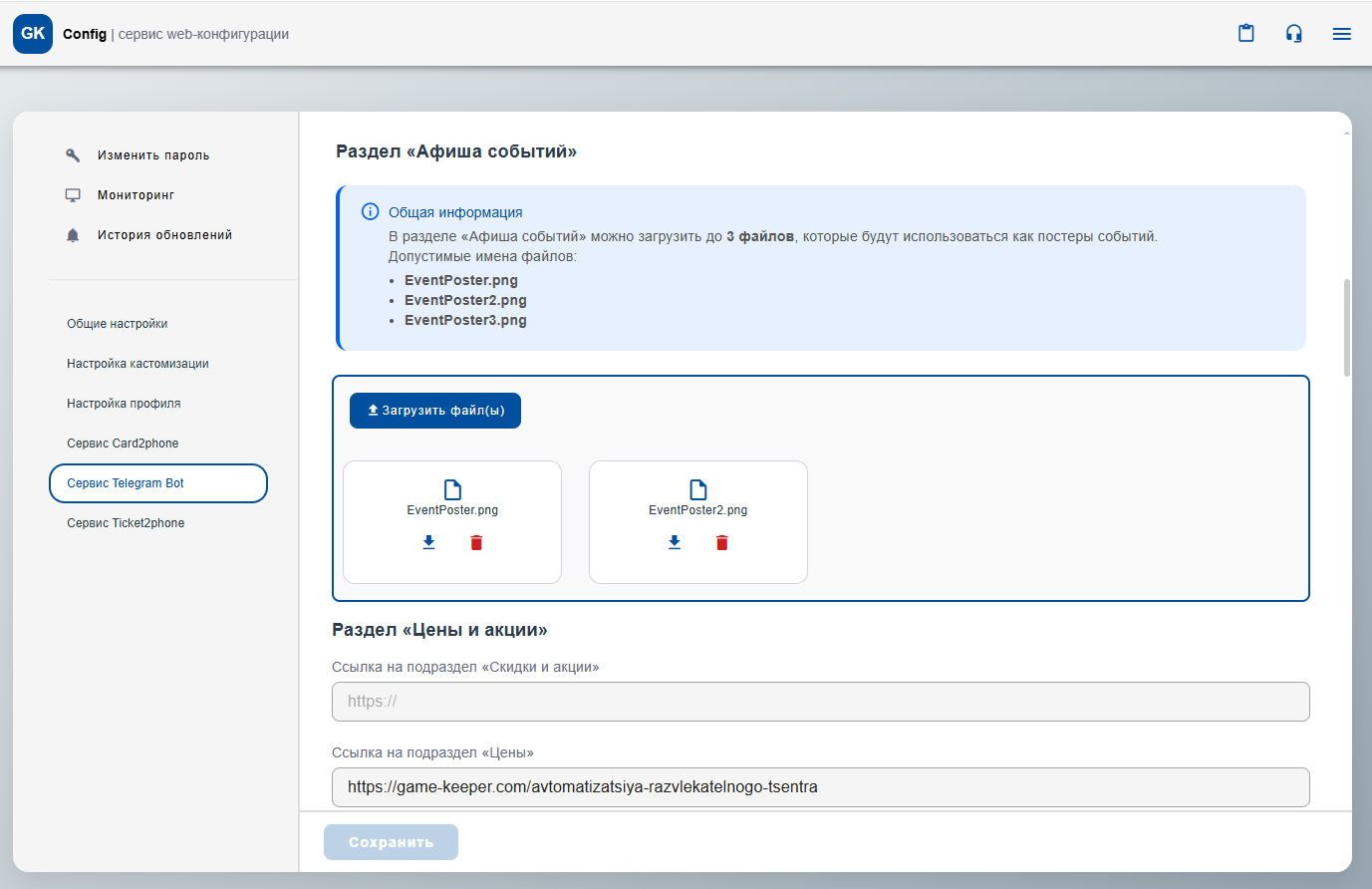The image size is (1372, 889).
Task: Select Общие настройки in sidebar
Action: (x=118, y=324)
